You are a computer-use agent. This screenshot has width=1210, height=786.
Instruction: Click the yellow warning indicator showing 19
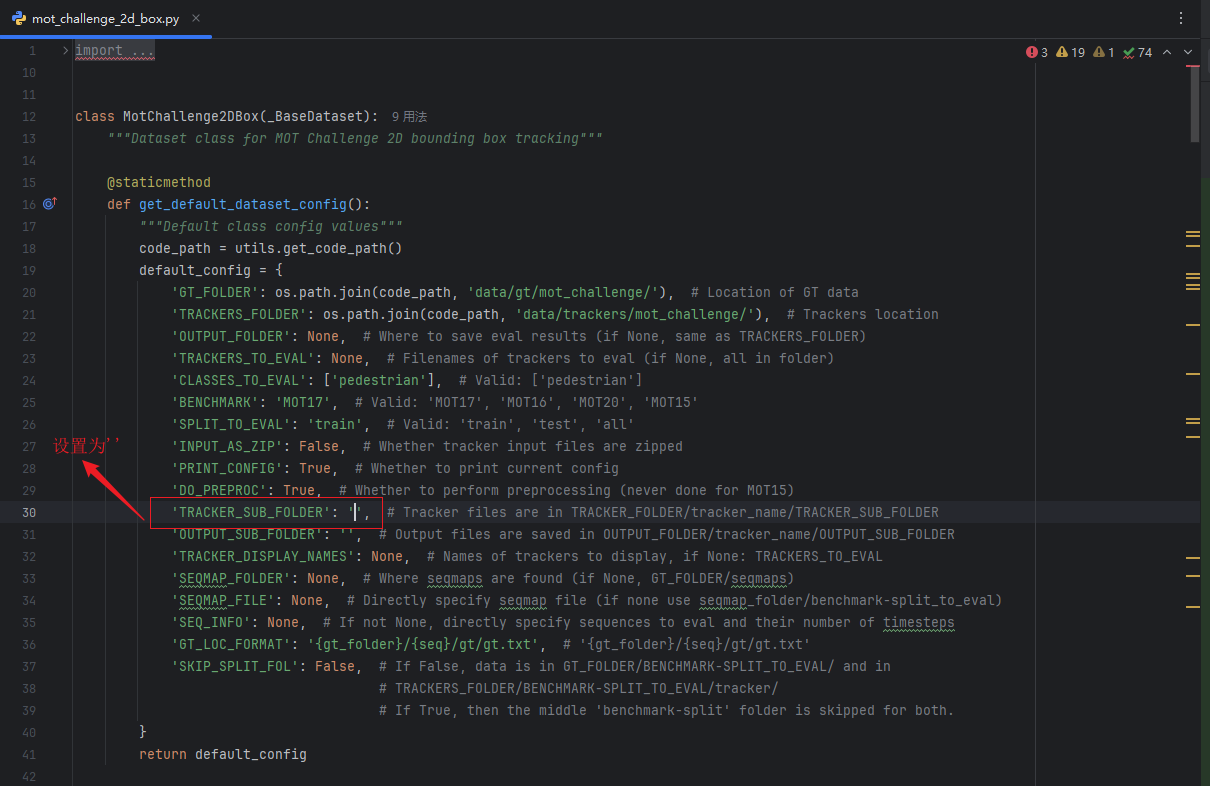click(1070, 52)
